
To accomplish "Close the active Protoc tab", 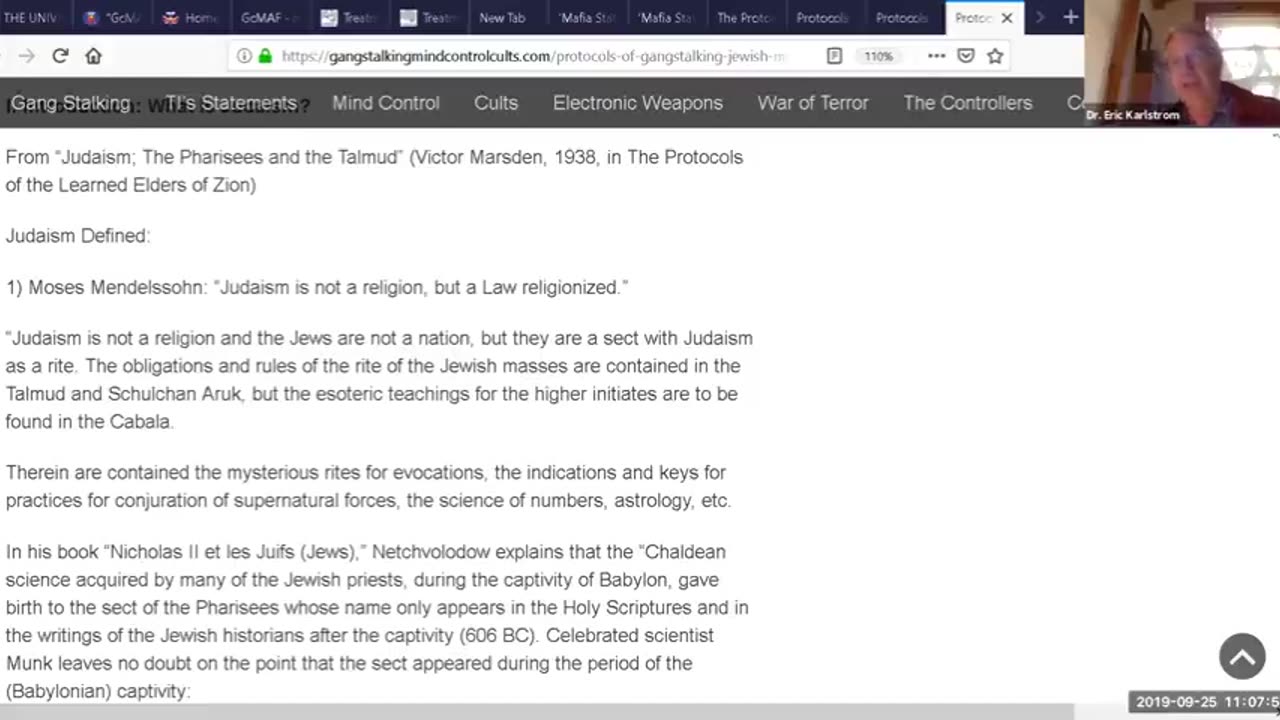I will pyautogui.click(x=1007, y=18).
